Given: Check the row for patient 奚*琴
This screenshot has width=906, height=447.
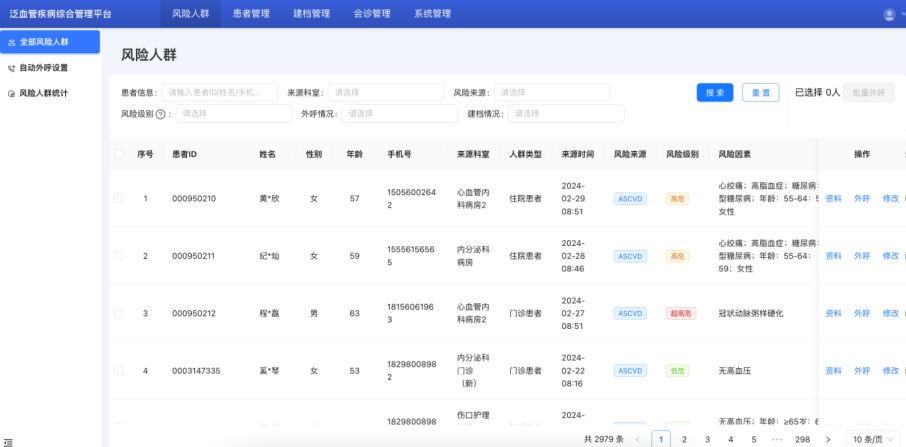Looking at the screenshot, I should coord(119,371).
